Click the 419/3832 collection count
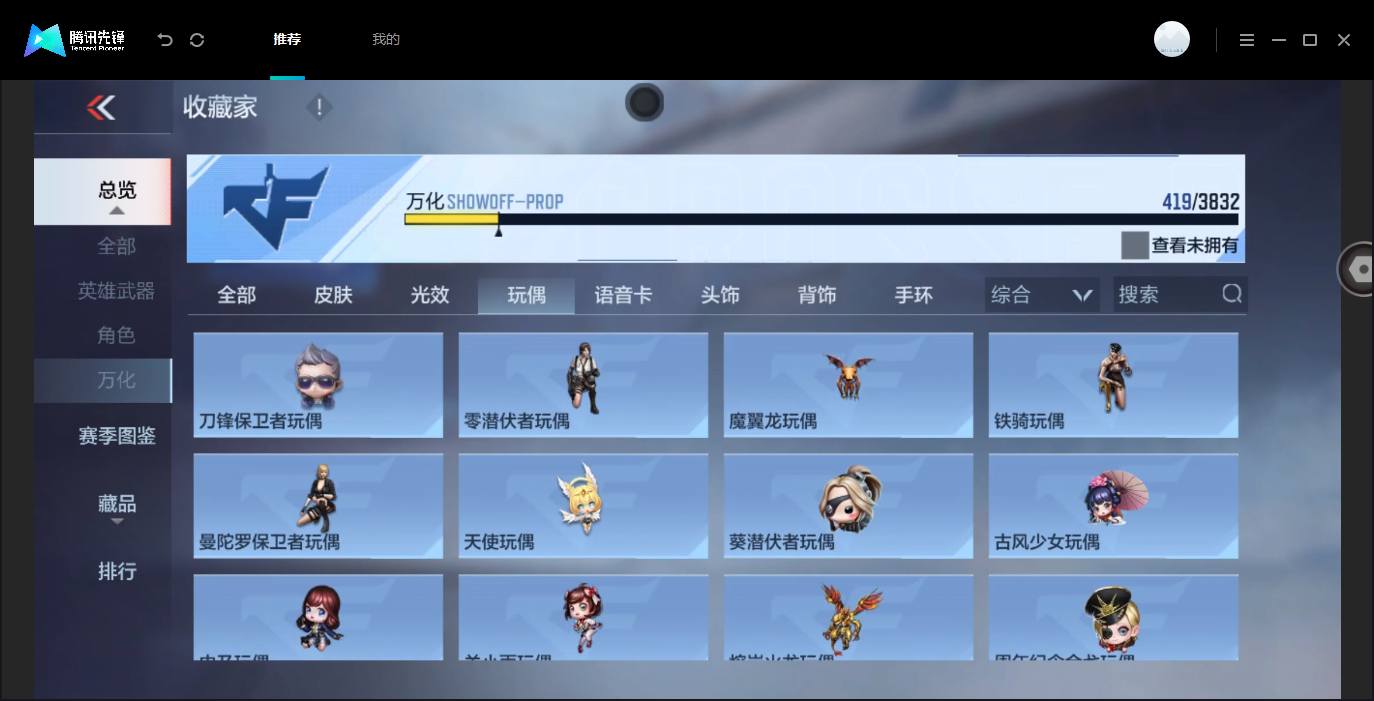The height and width of the screenshot is (701, 1374). [x=1200, y=201]
